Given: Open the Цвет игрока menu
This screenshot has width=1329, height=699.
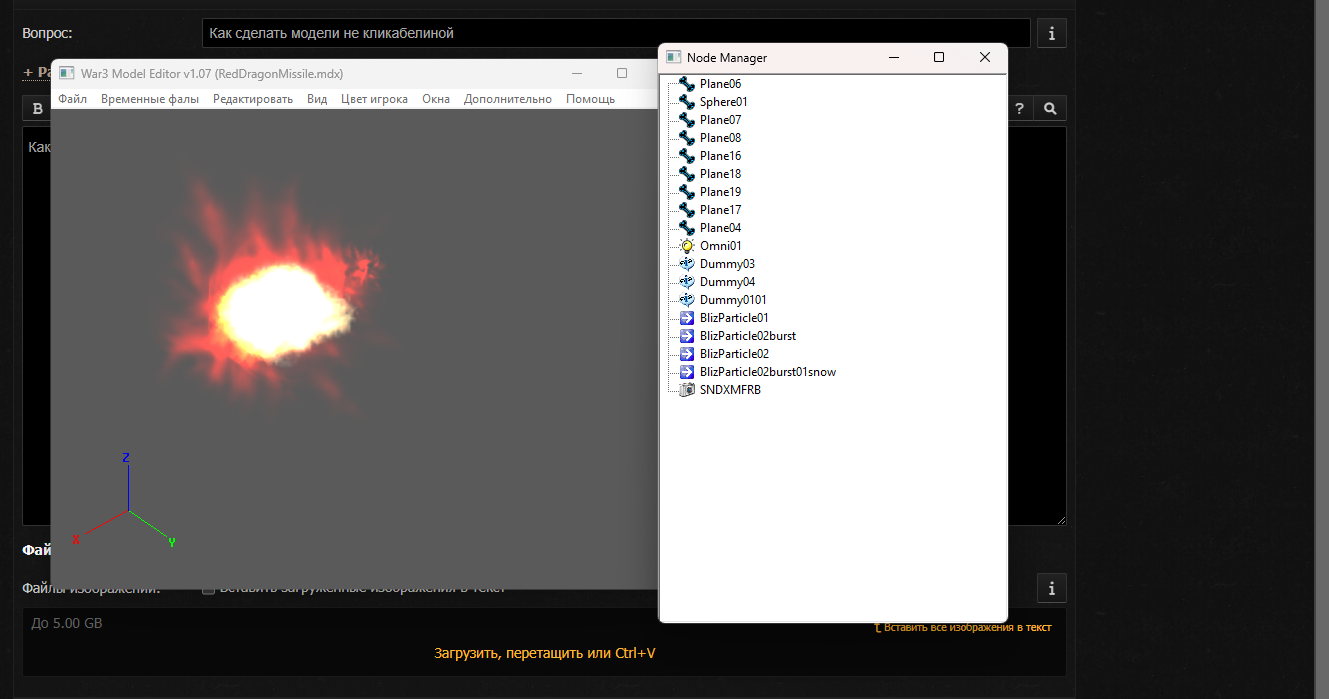Looking at the screenshot, I should pyautogui.click(x=374, y=99).
